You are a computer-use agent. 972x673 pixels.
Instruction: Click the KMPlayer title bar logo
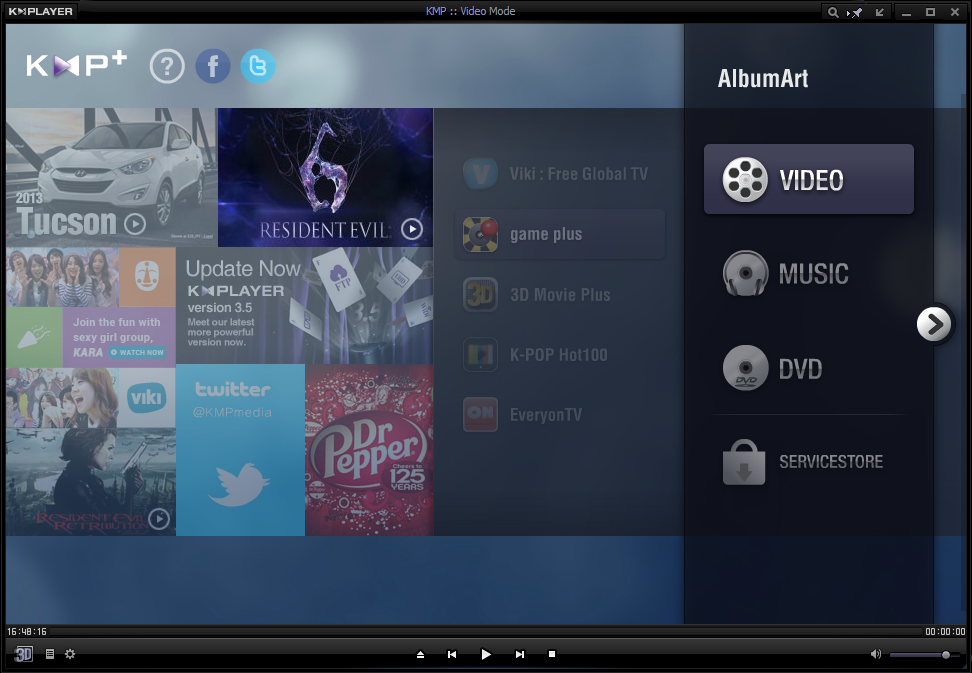pyautogui.click(x=40, y=11)
